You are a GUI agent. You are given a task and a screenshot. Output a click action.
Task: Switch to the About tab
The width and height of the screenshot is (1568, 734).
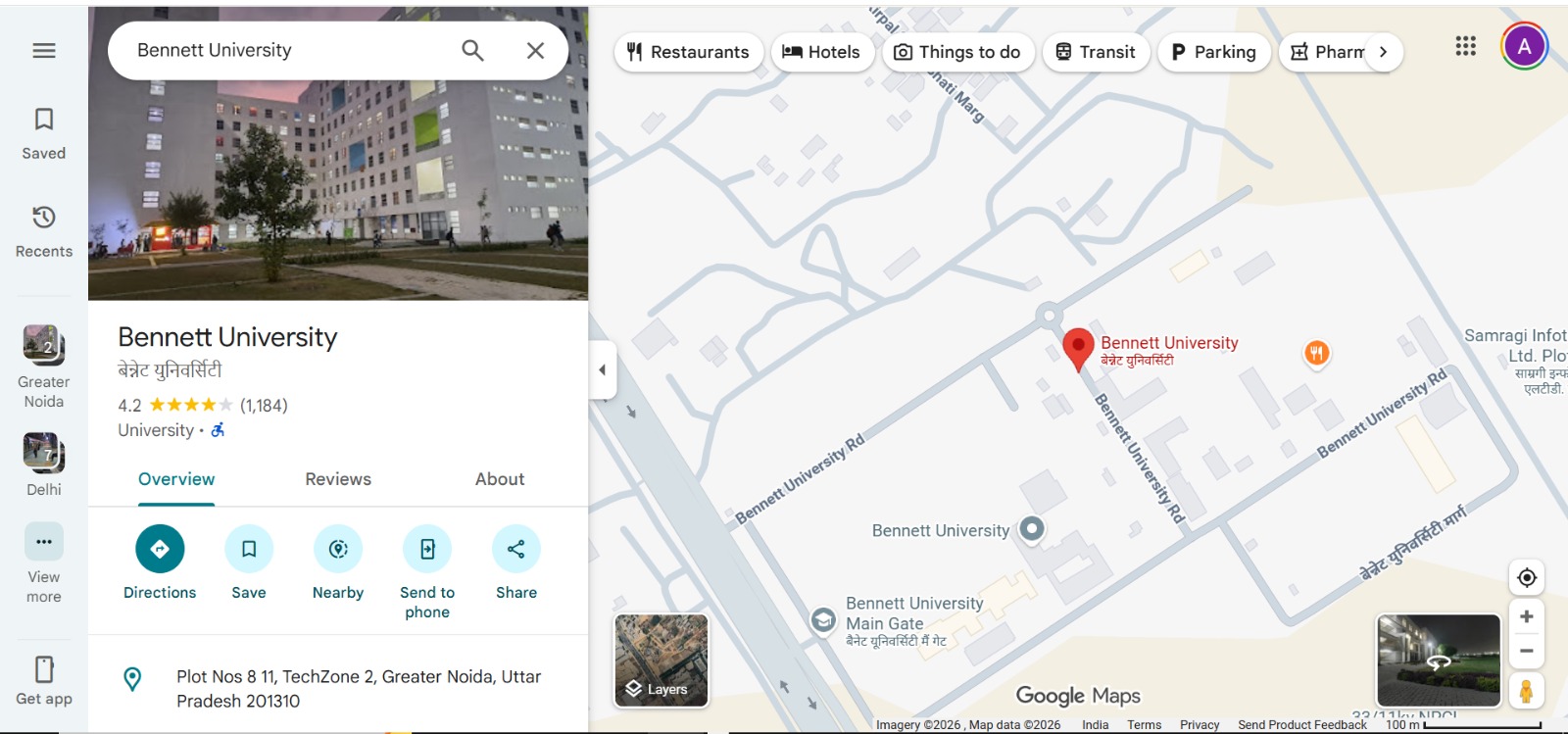tap(500, 479)
